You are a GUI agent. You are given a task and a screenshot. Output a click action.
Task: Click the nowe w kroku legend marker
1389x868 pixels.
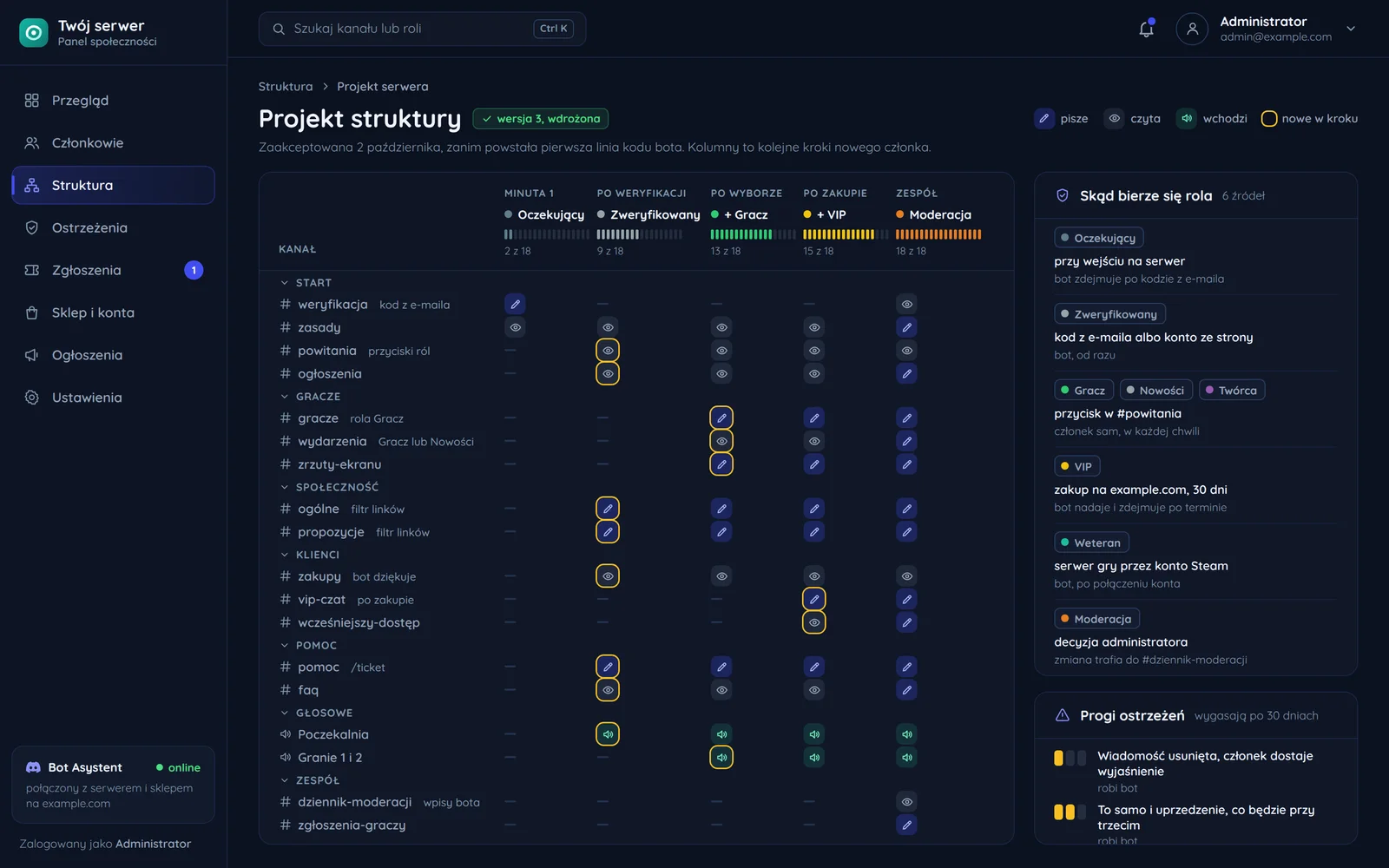pyautogui.click(x=1268, y=119)
